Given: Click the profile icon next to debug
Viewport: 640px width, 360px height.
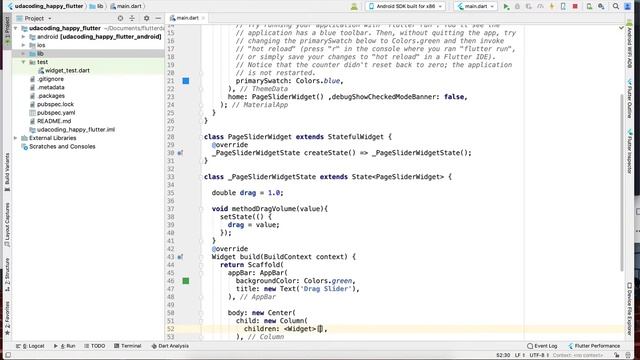Looking at the screenshot, I should [540, 6].
